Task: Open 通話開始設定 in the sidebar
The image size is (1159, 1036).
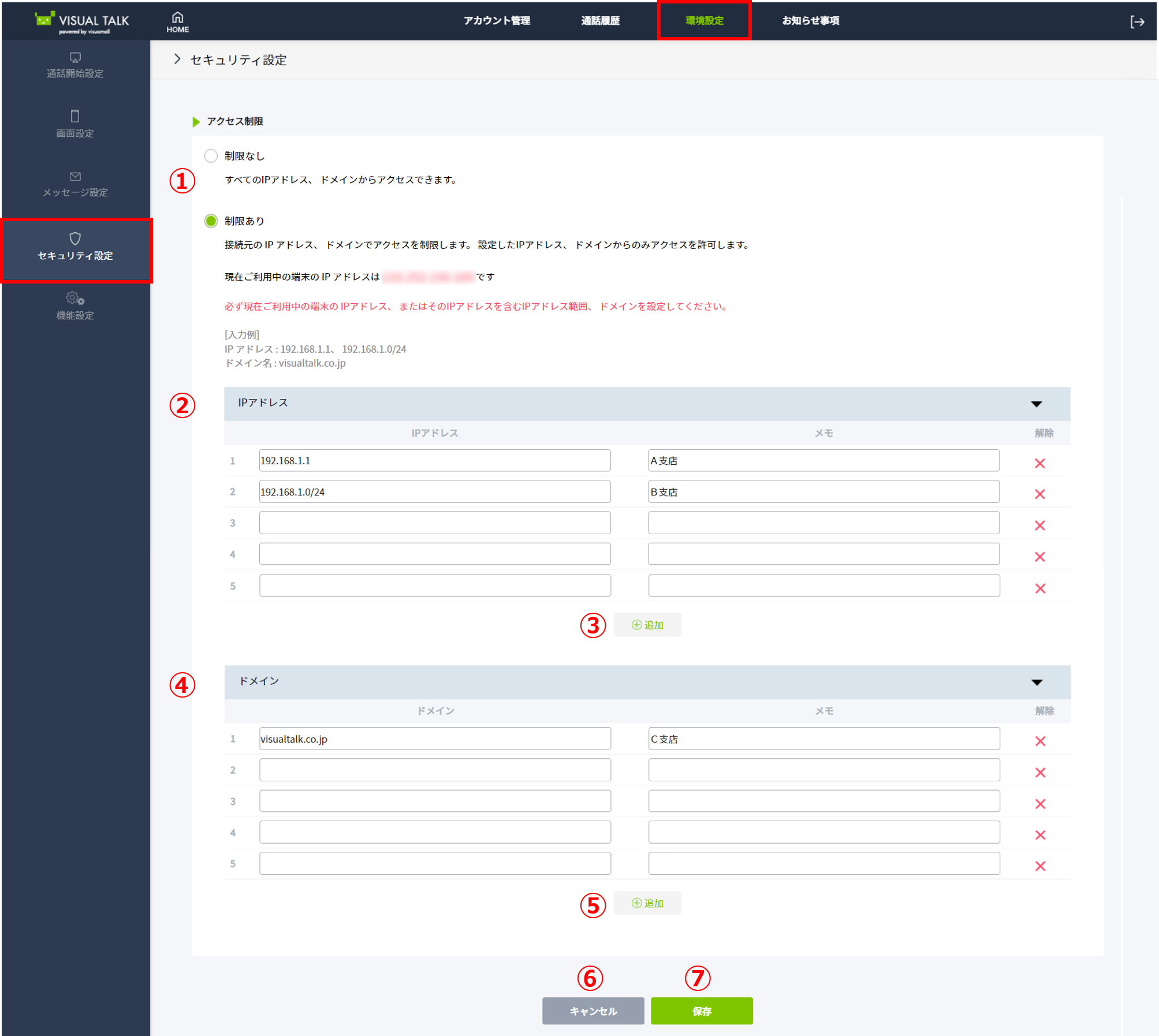Action: [x=75, y=65]
